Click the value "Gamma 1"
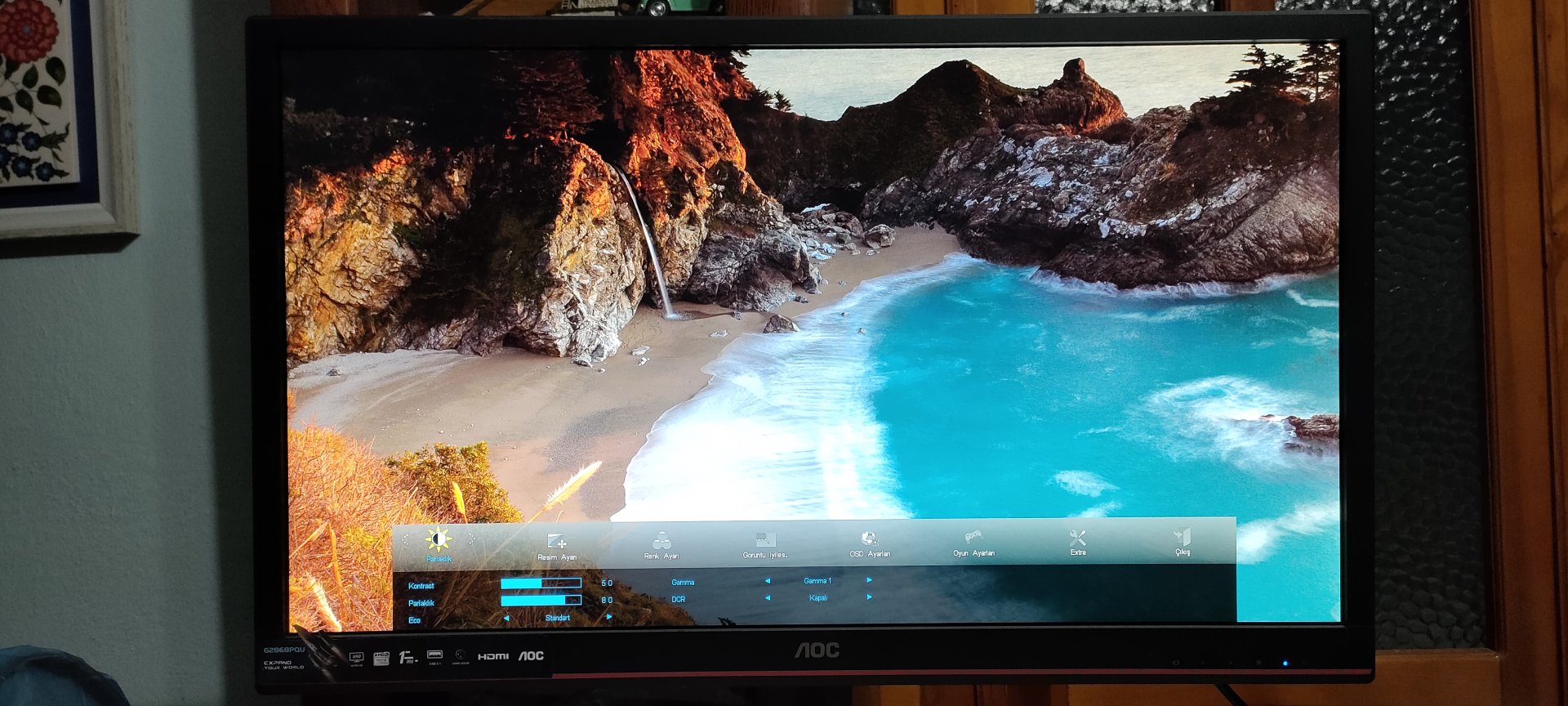This screenshot has width=1568, height=706. point(817,581)
